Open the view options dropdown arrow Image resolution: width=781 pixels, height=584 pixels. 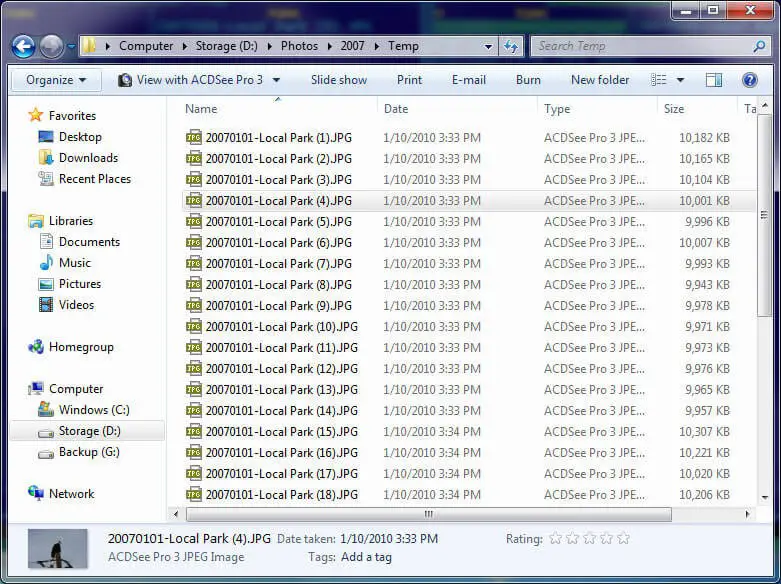681,80
